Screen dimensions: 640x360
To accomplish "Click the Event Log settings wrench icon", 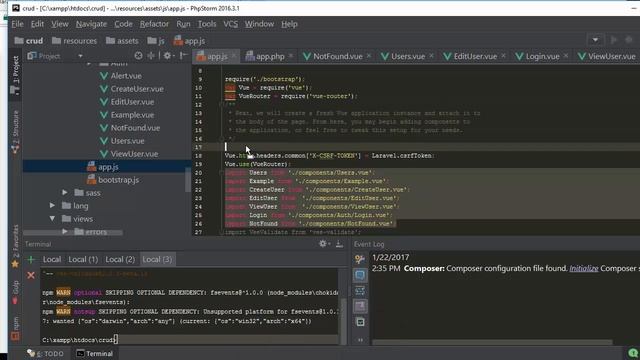I will [360, 259].
